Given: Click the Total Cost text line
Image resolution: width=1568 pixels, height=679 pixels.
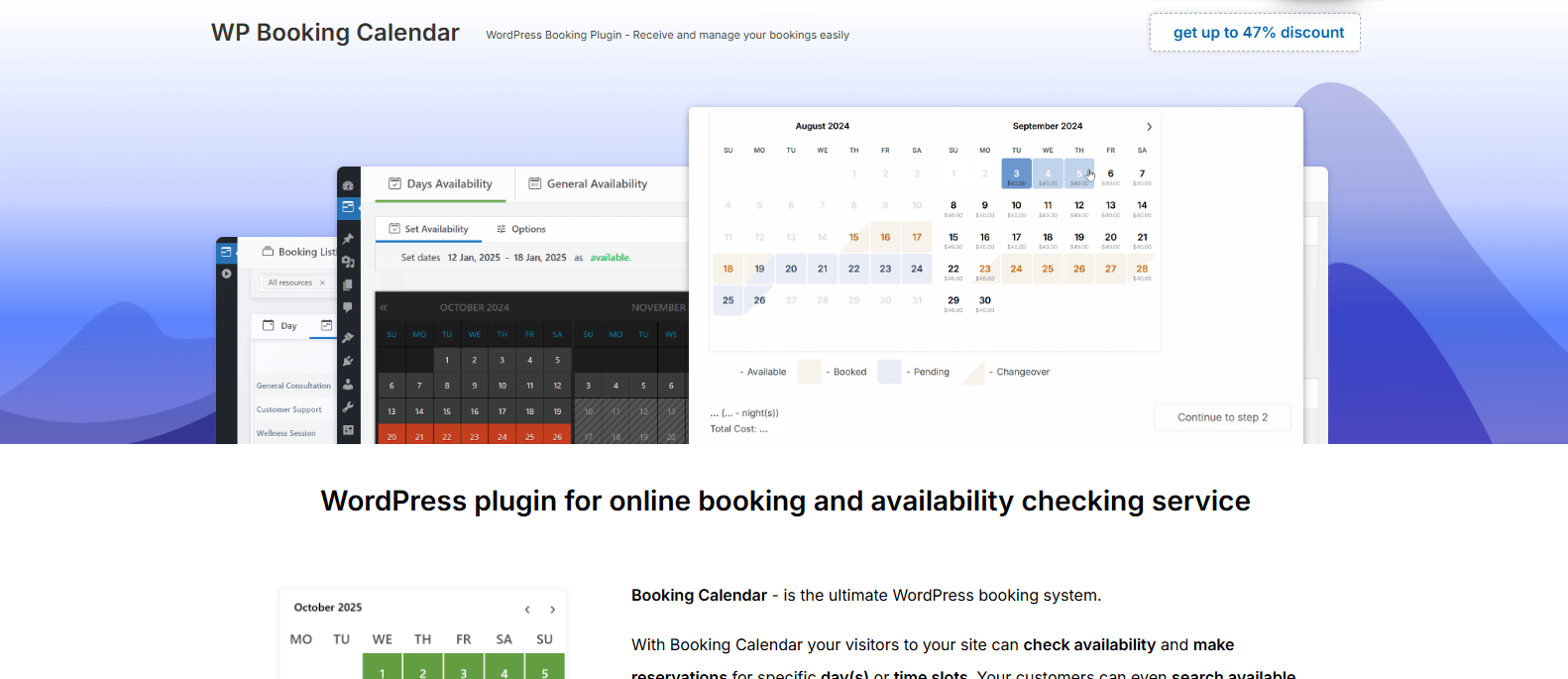Looking at the screenshot, I should point(739,429).
